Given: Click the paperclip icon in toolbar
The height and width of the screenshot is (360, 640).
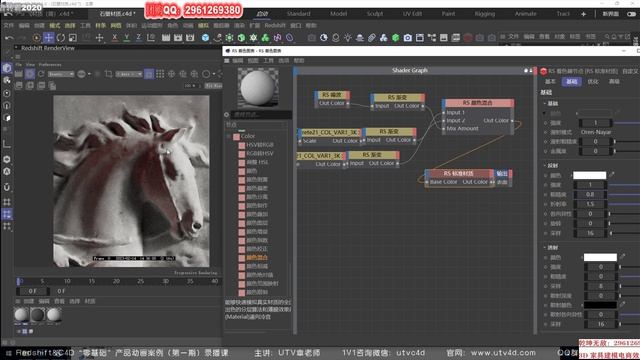Looking at the screenshot, I should 371,38.
